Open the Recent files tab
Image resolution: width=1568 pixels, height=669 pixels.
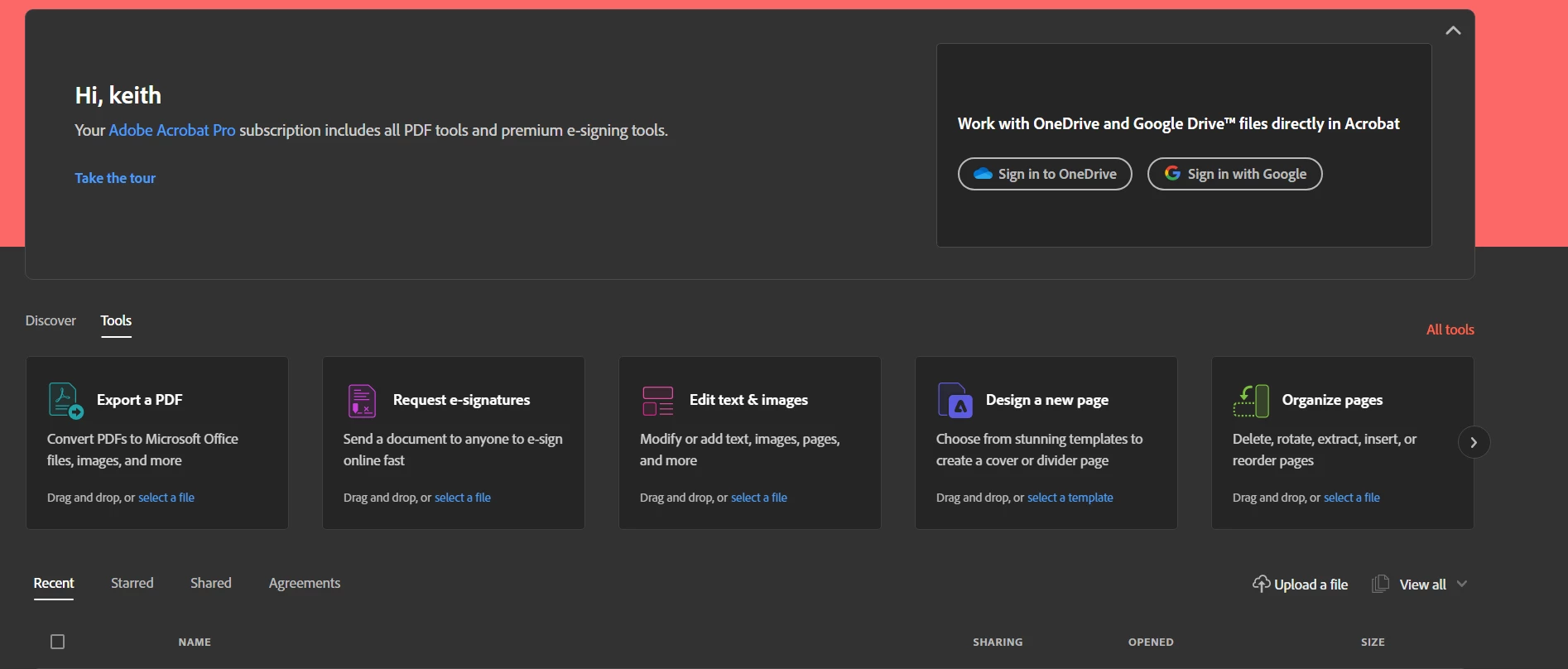pyautogui.click(x=54, y=583)
